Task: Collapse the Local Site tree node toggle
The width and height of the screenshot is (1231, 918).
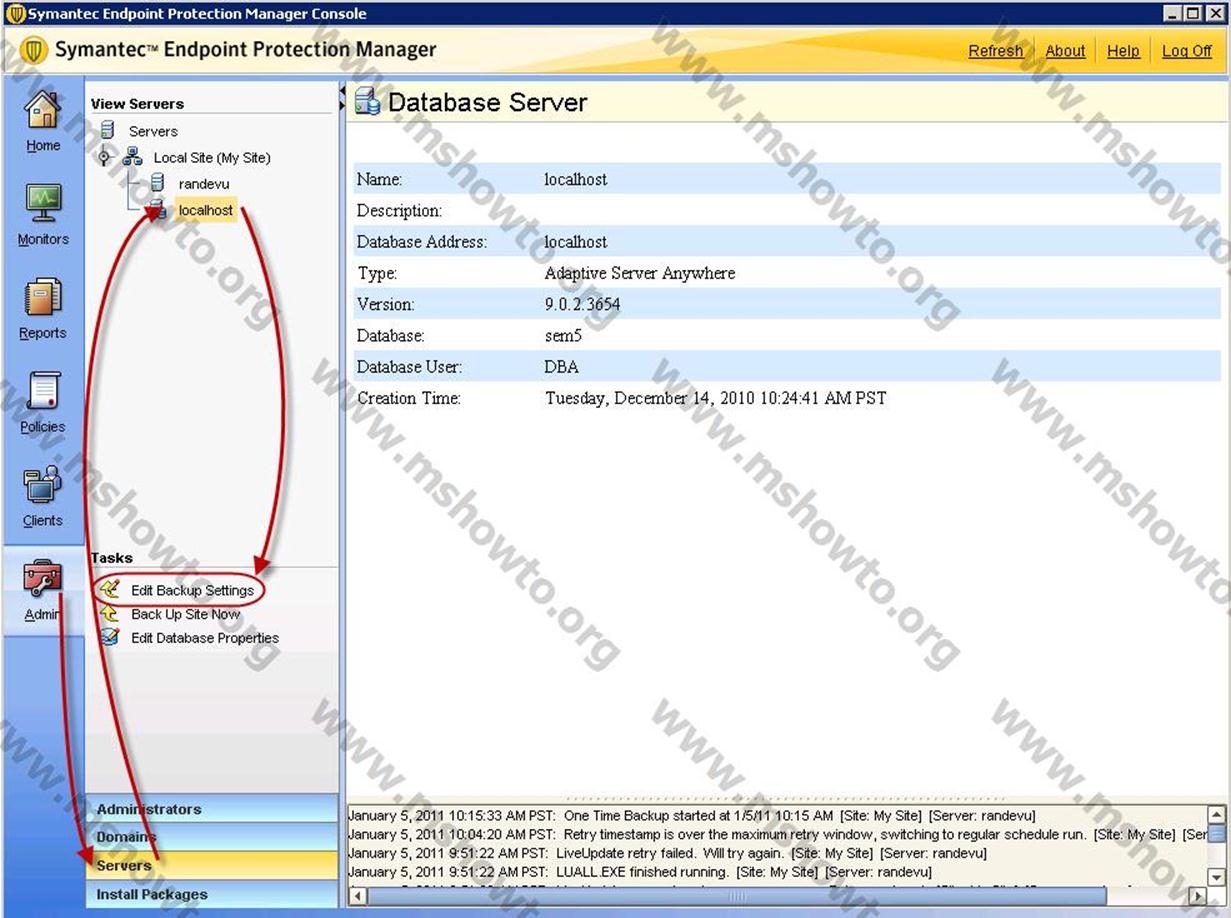Action: point(104,157)
